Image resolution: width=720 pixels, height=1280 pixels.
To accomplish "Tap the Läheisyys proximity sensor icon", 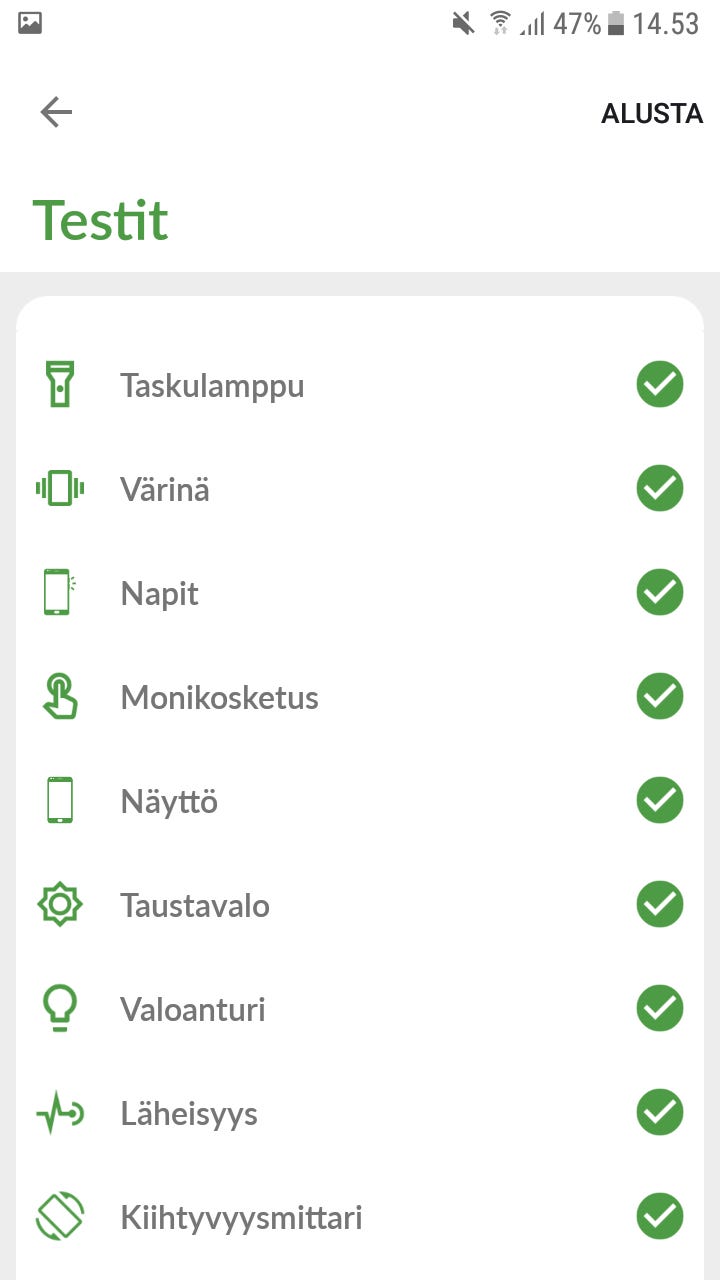I will pyautogui.click(x=60, y=1113).
